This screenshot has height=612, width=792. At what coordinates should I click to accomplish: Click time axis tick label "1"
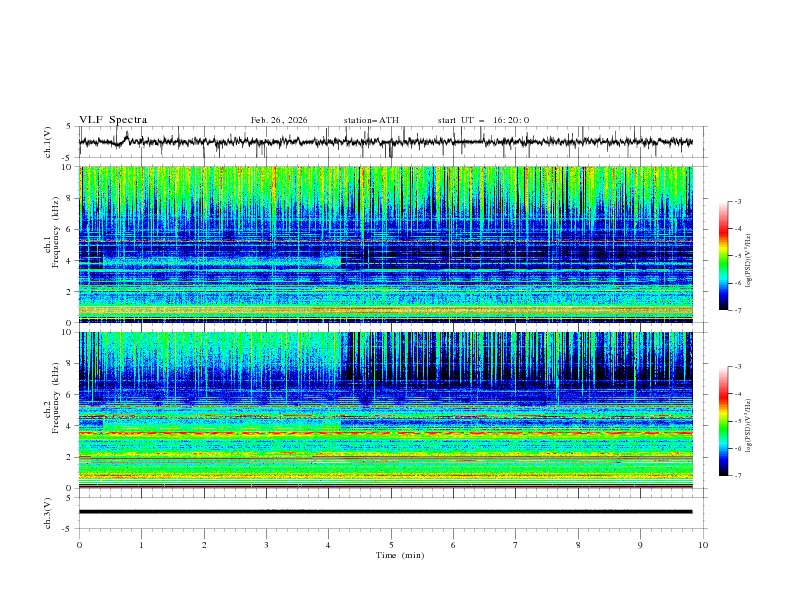point(141,545)
